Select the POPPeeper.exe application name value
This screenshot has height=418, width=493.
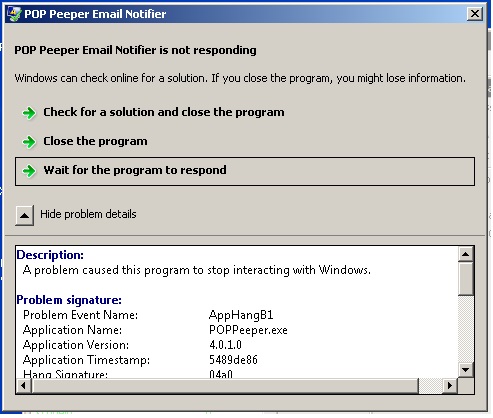coord(248,330)
